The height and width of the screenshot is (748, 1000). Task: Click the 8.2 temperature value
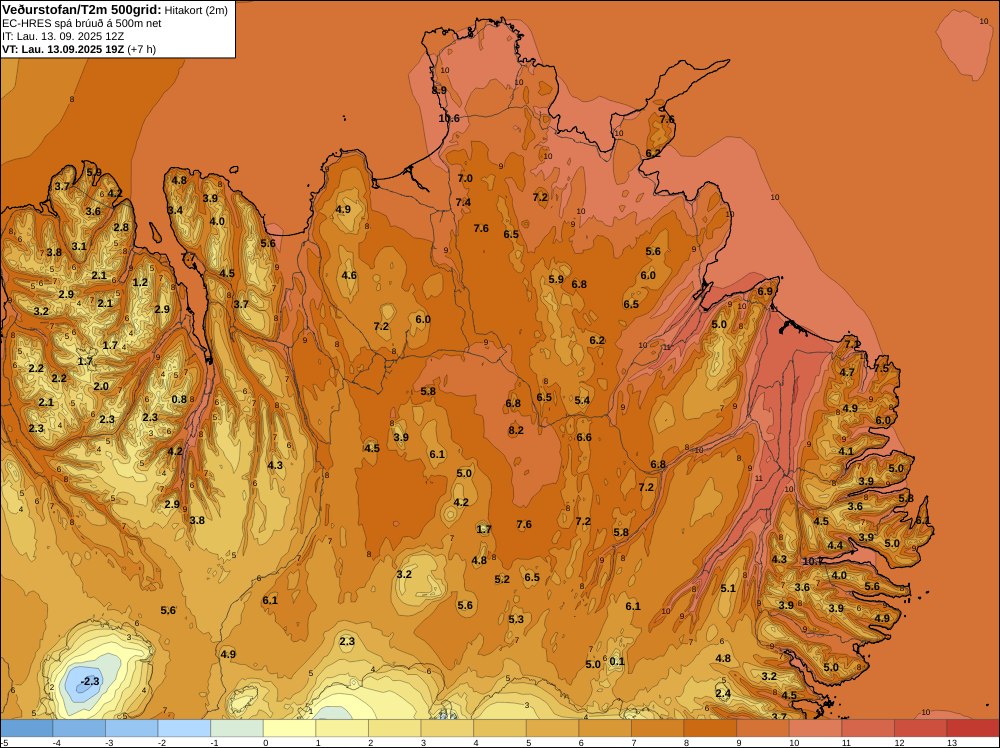tap(516, 430)
